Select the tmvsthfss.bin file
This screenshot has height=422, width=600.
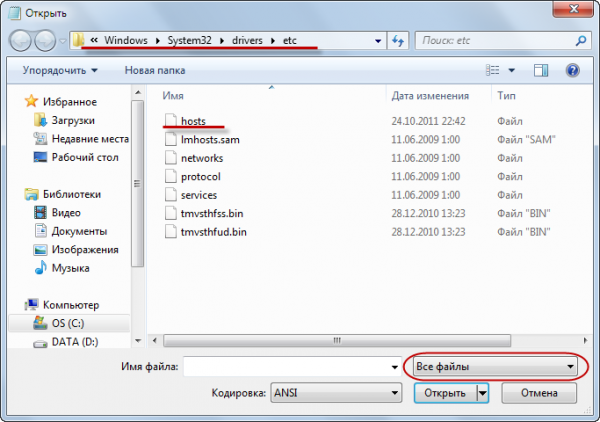212,213
